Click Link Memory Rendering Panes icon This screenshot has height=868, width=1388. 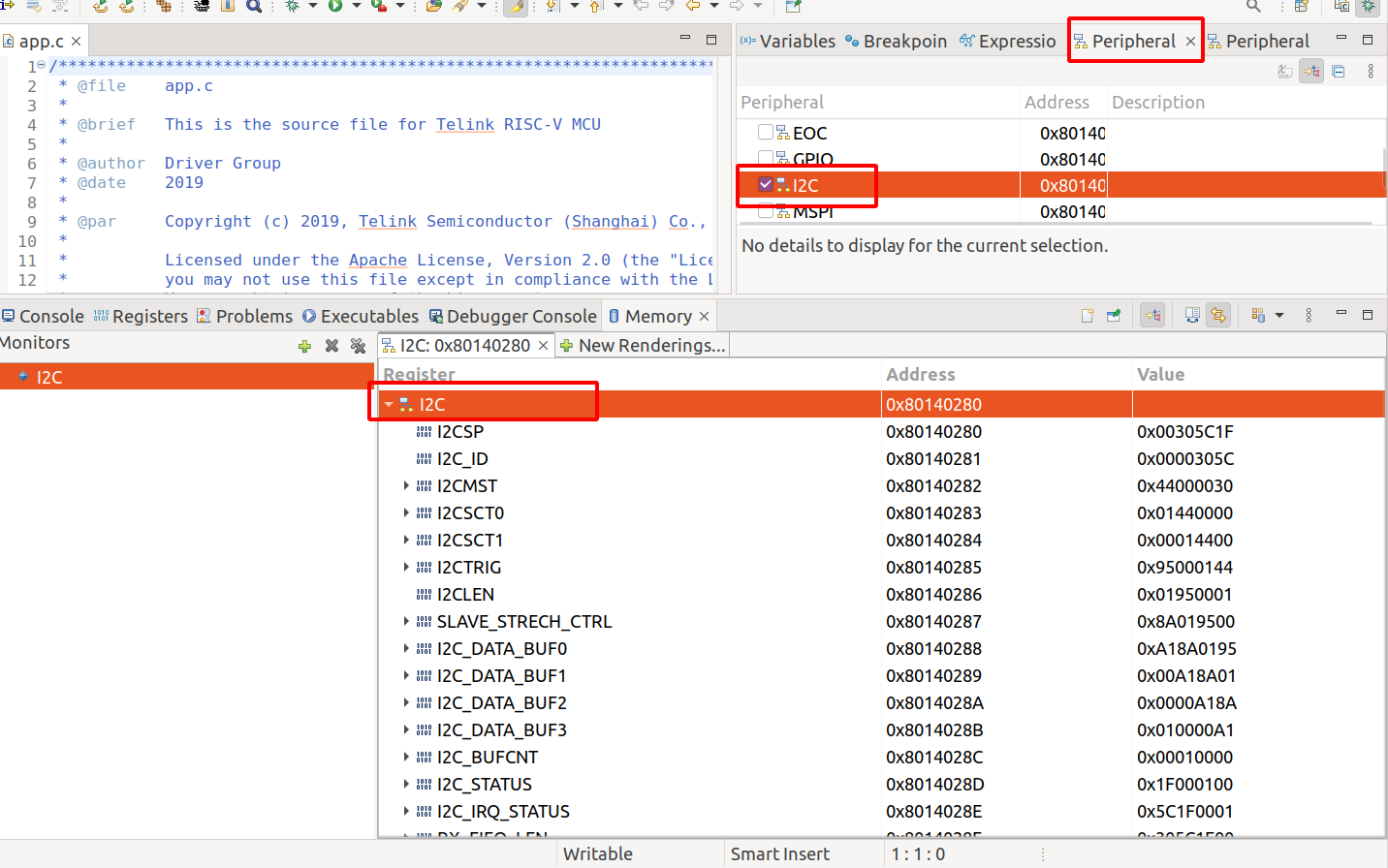1218,316
